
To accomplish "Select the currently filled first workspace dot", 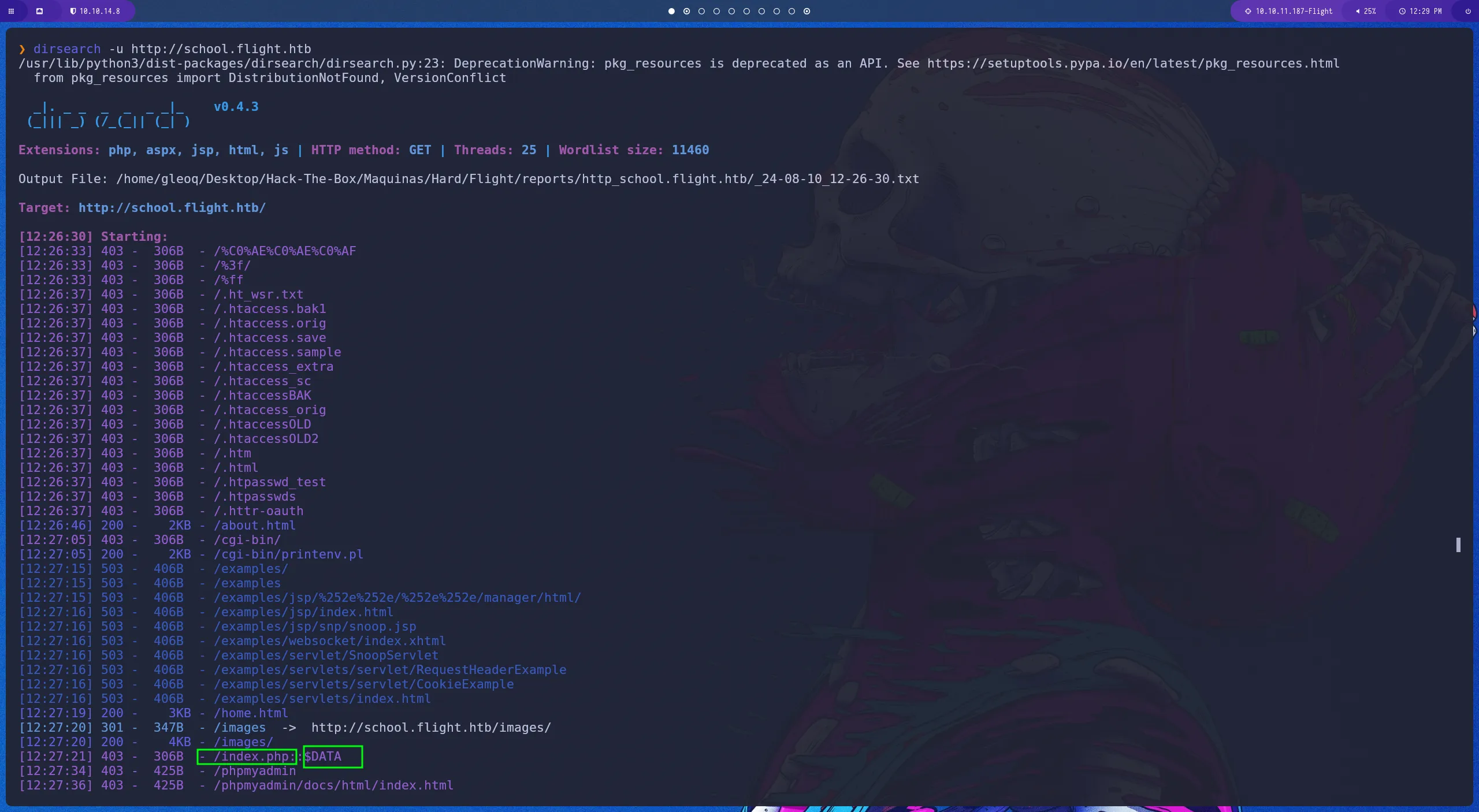I will tap(671, 11).
